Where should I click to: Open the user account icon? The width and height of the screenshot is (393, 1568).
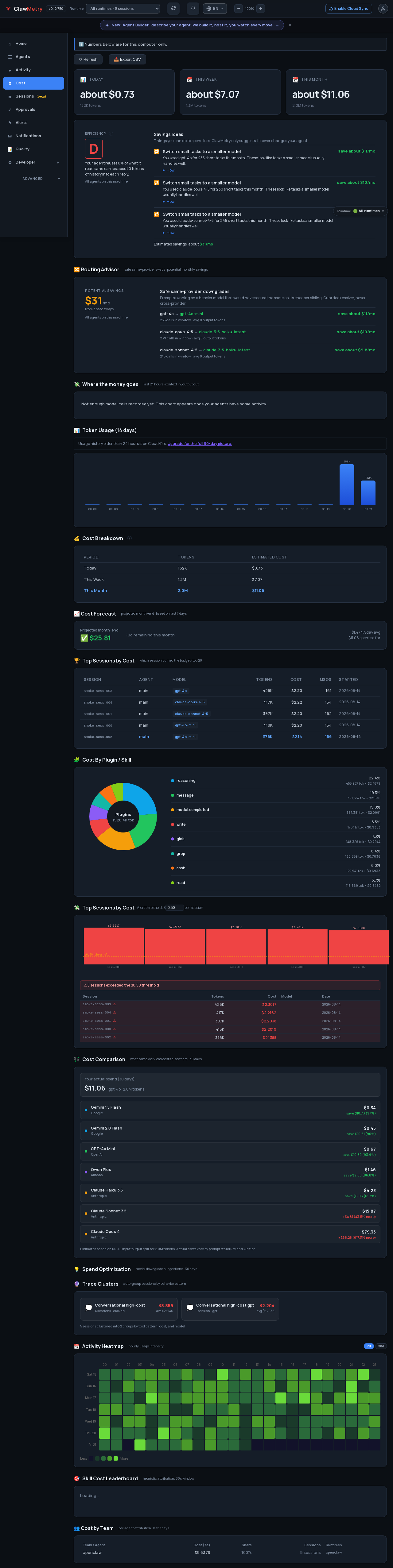tap(383, 9)
